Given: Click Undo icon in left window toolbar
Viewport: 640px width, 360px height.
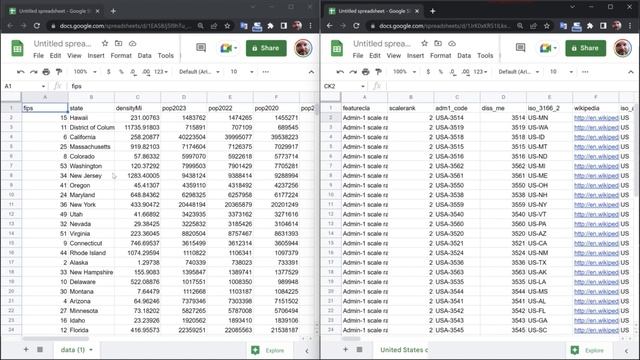Looking at the screenshot, I should [20, 72].
